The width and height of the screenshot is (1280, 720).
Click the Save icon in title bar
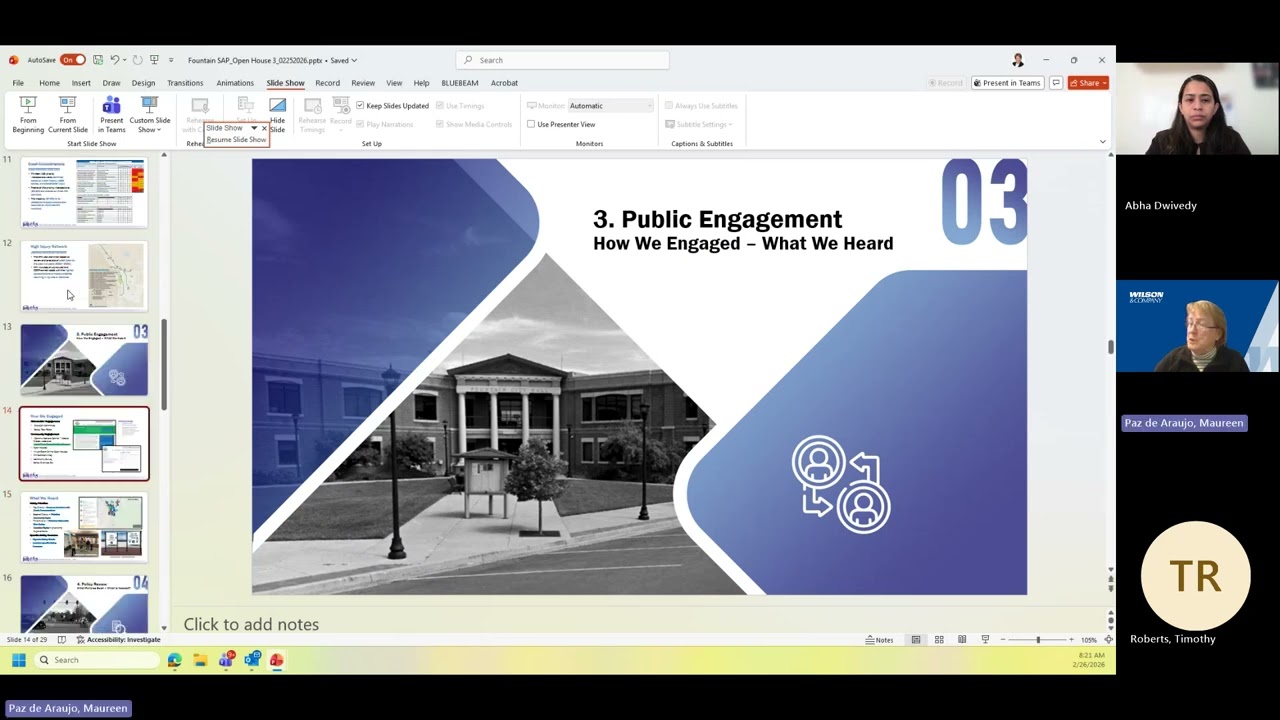97,60
